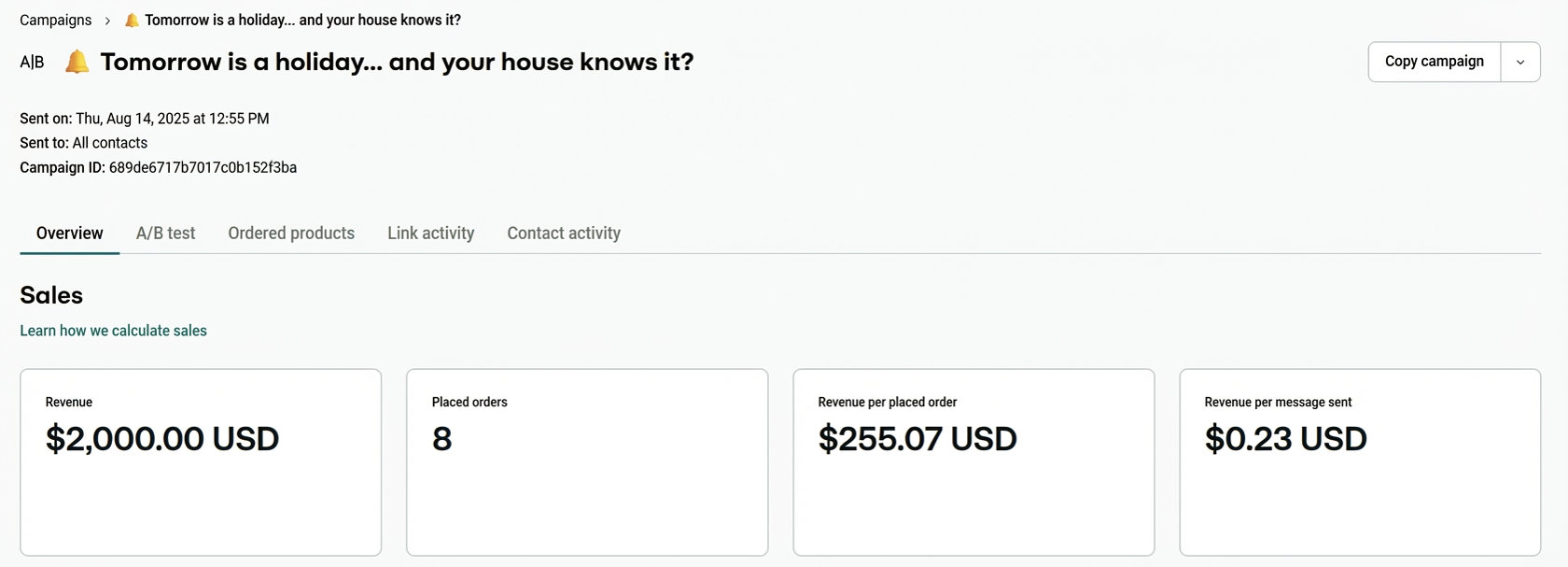Image resolution: width=1568 pixels, height=567 pixels.
Task: Click the Revenue metric card
Action: 200,461
